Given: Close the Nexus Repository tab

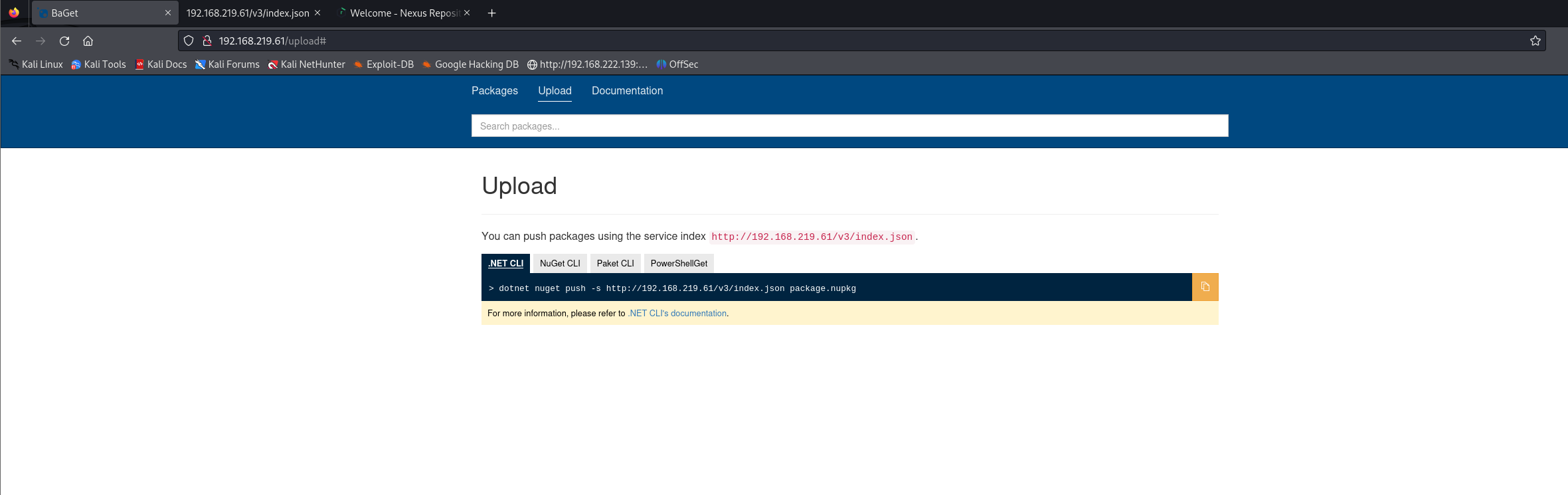Looking at the screenshot, I should click(x=467, y=13).
